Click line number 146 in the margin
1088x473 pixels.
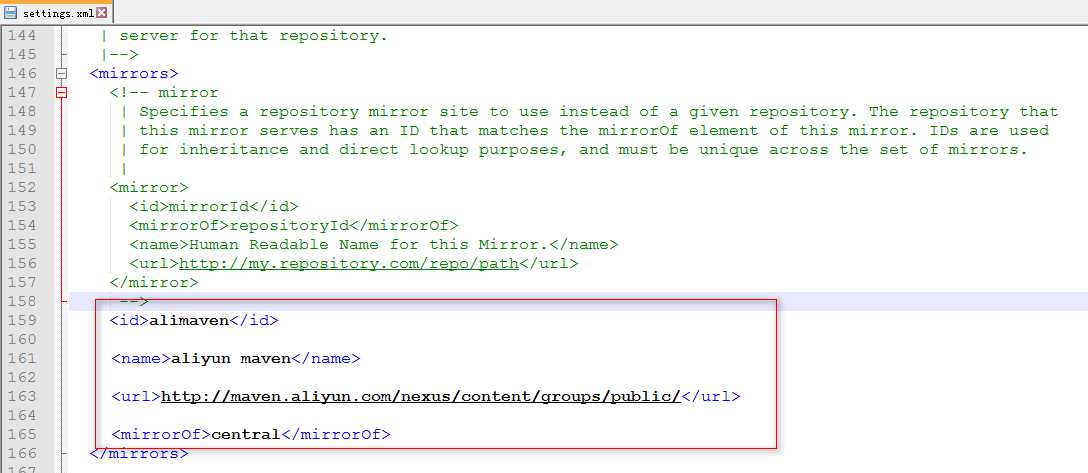[x=21, y=74]
